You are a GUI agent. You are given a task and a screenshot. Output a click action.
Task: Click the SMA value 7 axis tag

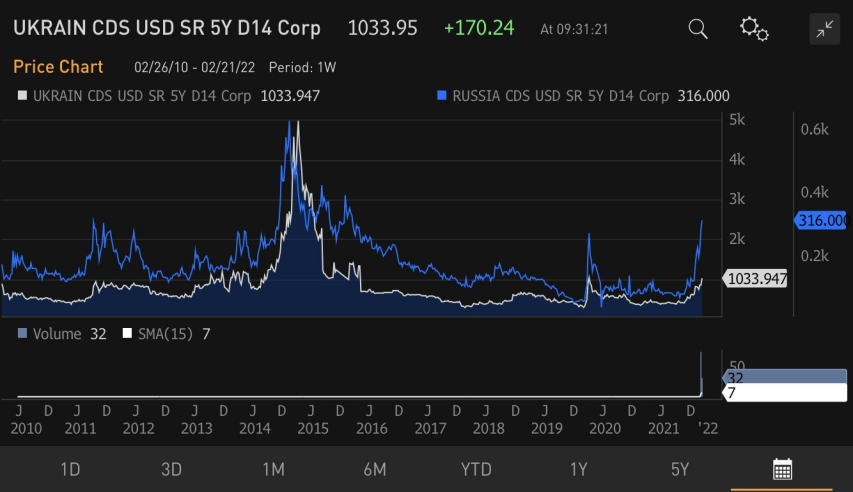pos(785,392)
